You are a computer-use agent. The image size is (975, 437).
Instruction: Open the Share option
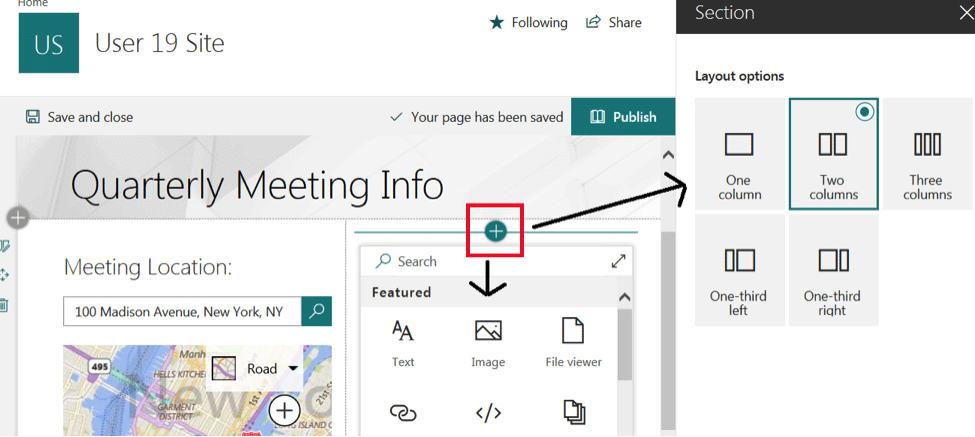(613, 23)
